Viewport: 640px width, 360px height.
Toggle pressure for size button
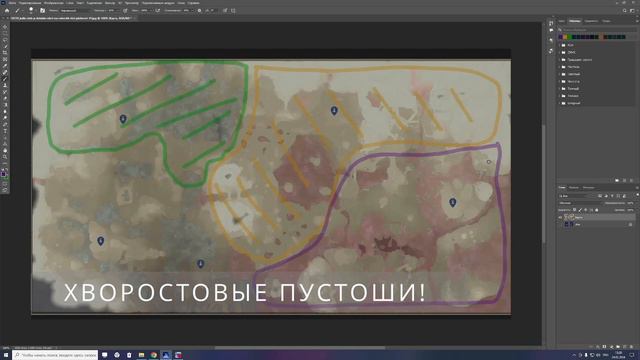point(225,11)
